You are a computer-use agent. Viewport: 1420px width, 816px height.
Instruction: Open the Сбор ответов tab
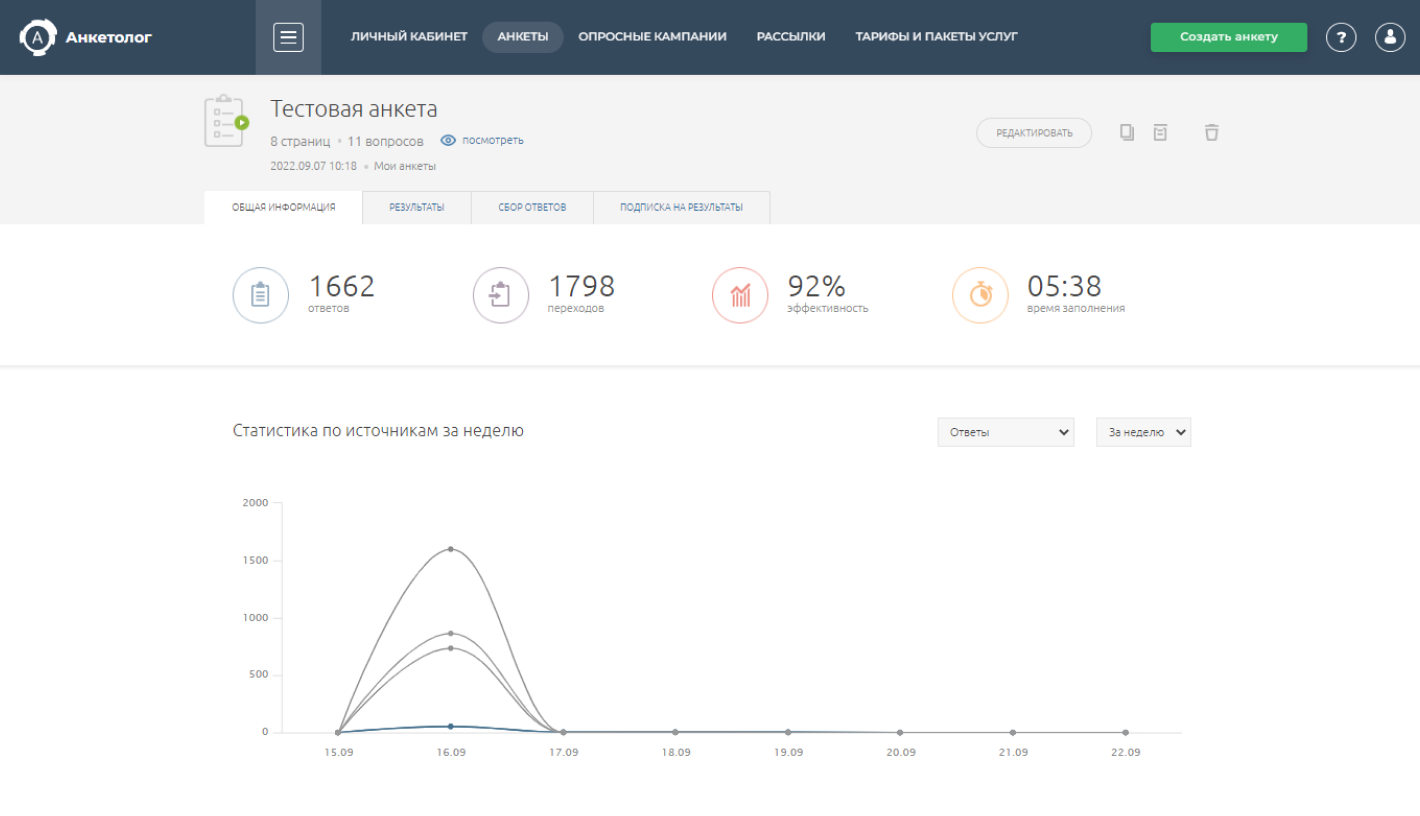point(532,208)
